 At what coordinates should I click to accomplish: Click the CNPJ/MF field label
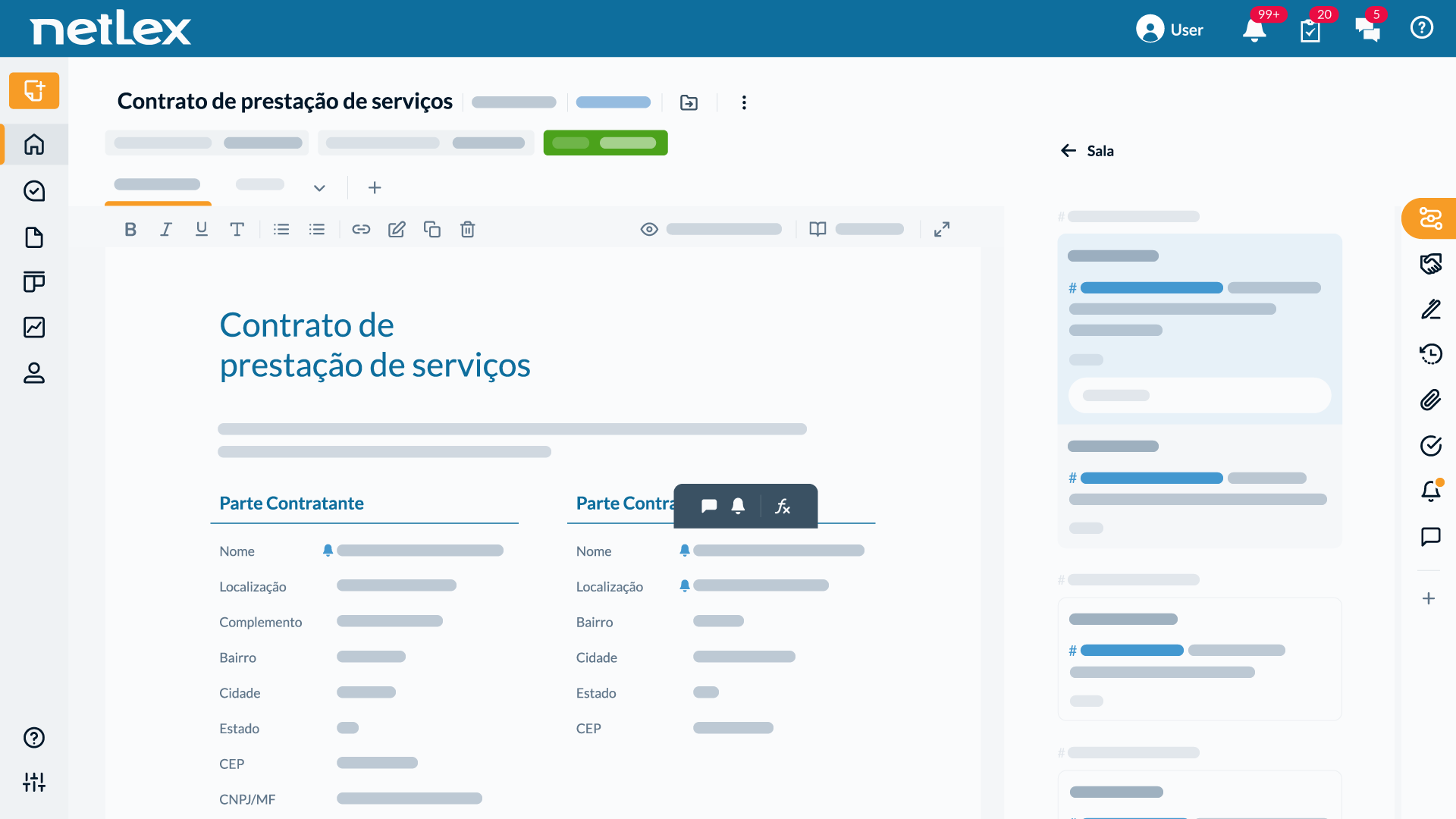click(247, 799)
